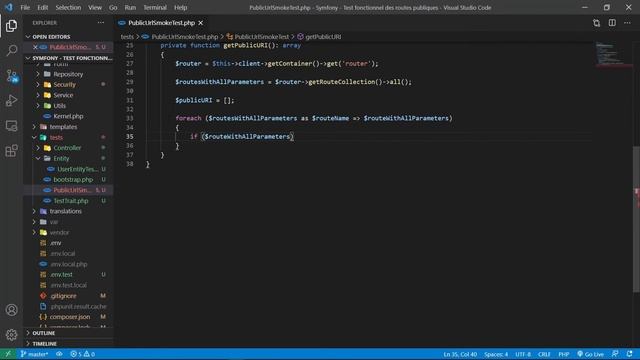Open the Run menu
640x360 pixels.
tap(130, 7)
